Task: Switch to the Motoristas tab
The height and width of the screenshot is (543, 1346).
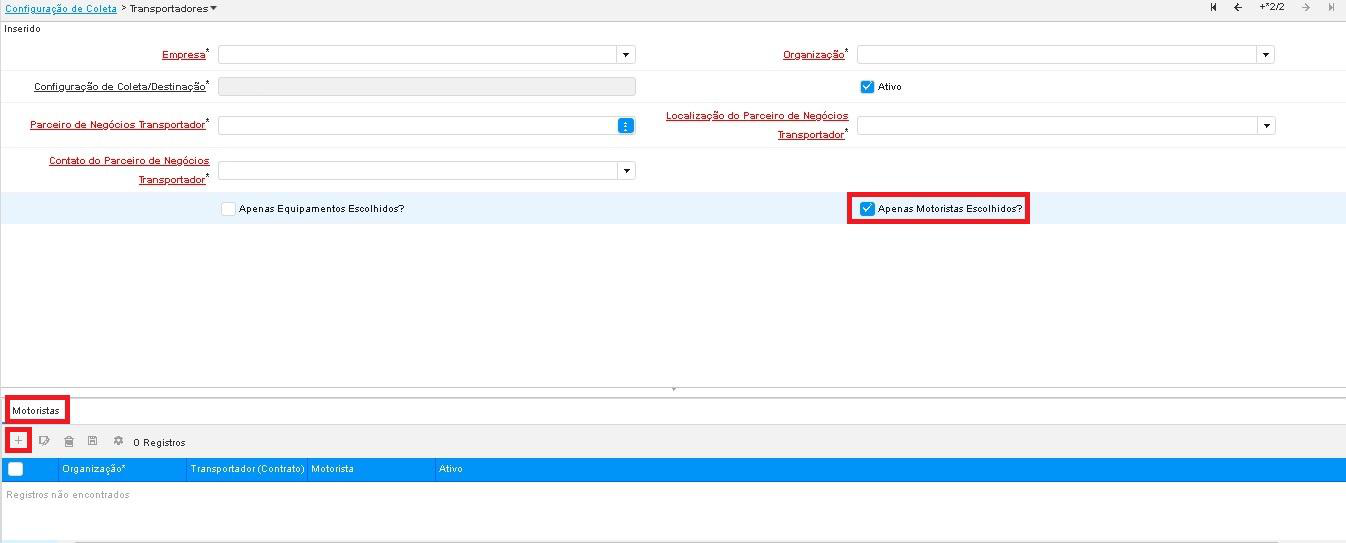Action: pos(36,410)
